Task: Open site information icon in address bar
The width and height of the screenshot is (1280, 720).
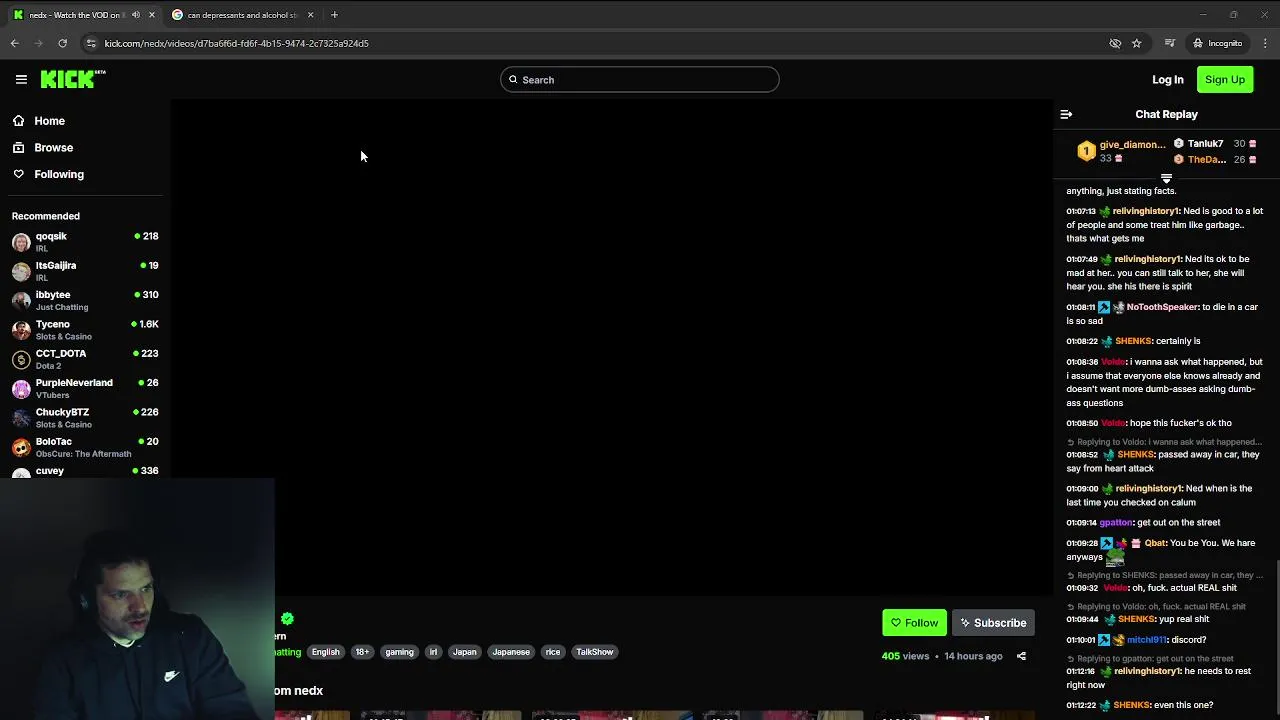Action: tap(91, 43)
